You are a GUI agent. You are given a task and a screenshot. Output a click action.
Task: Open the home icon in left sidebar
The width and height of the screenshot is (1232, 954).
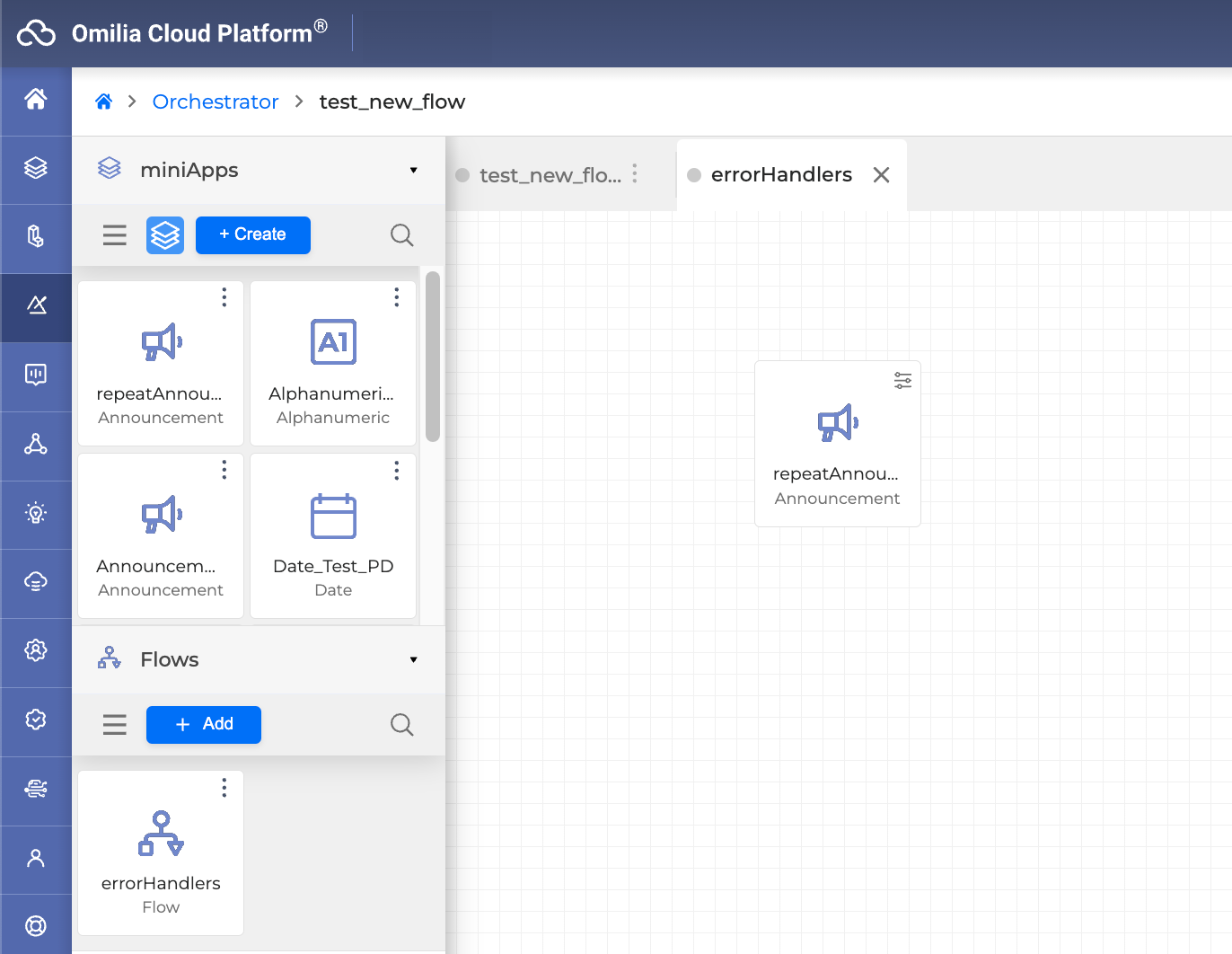36,99
